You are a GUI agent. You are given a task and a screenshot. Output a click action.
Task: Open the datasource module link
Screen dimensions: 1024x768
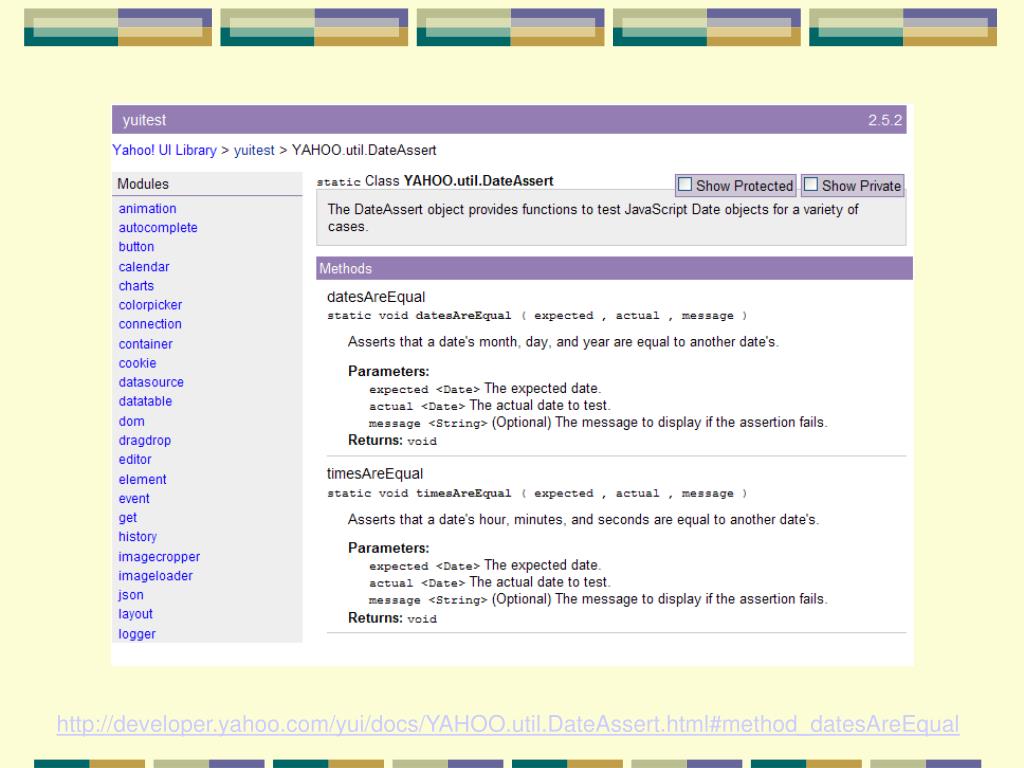click(x=151, y=382)
